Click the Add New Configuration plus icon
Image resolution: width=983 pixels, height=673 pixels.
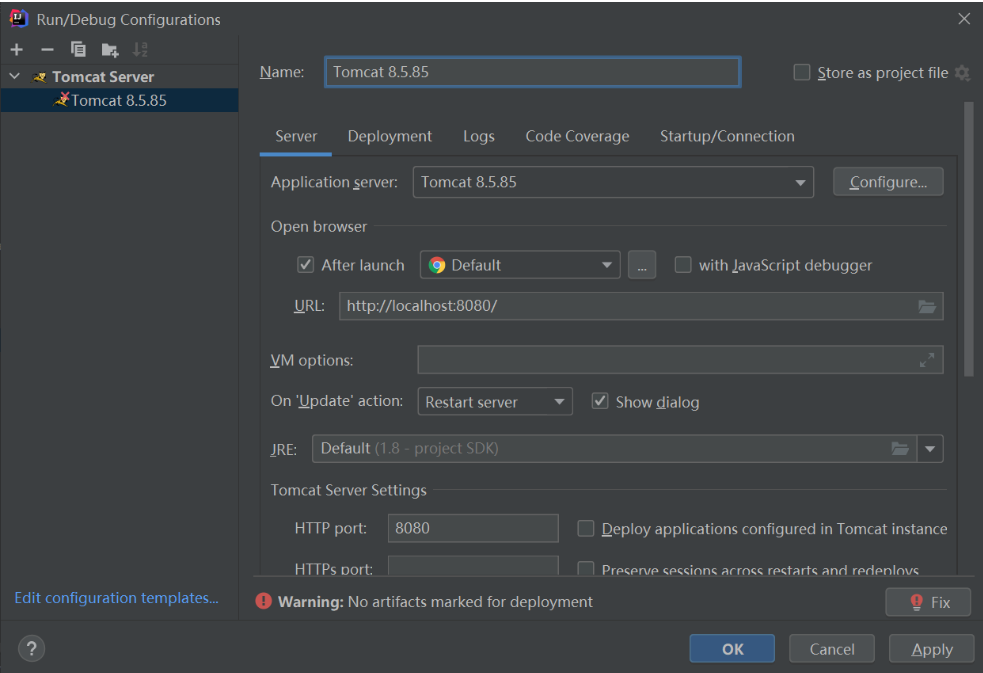pyautogui.click(x=16, y=50)
